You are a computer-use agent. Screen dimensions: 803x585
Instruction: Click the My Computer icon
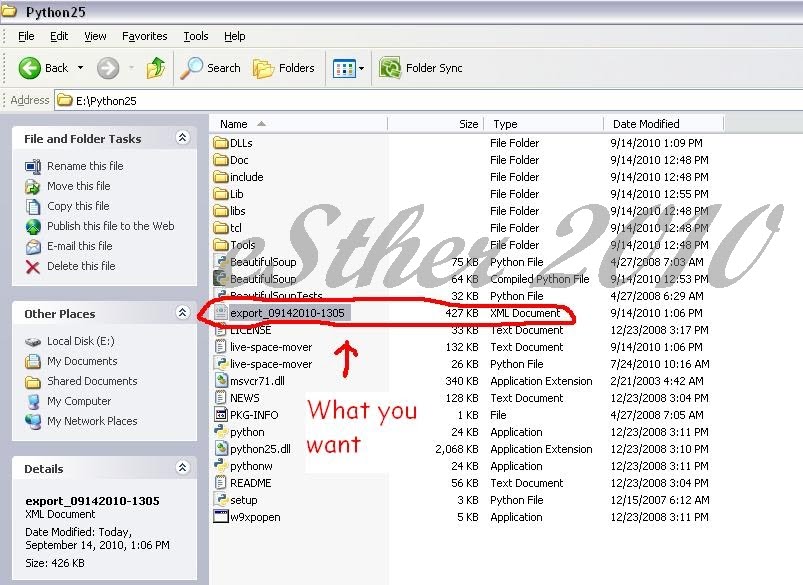coord(33,402)
